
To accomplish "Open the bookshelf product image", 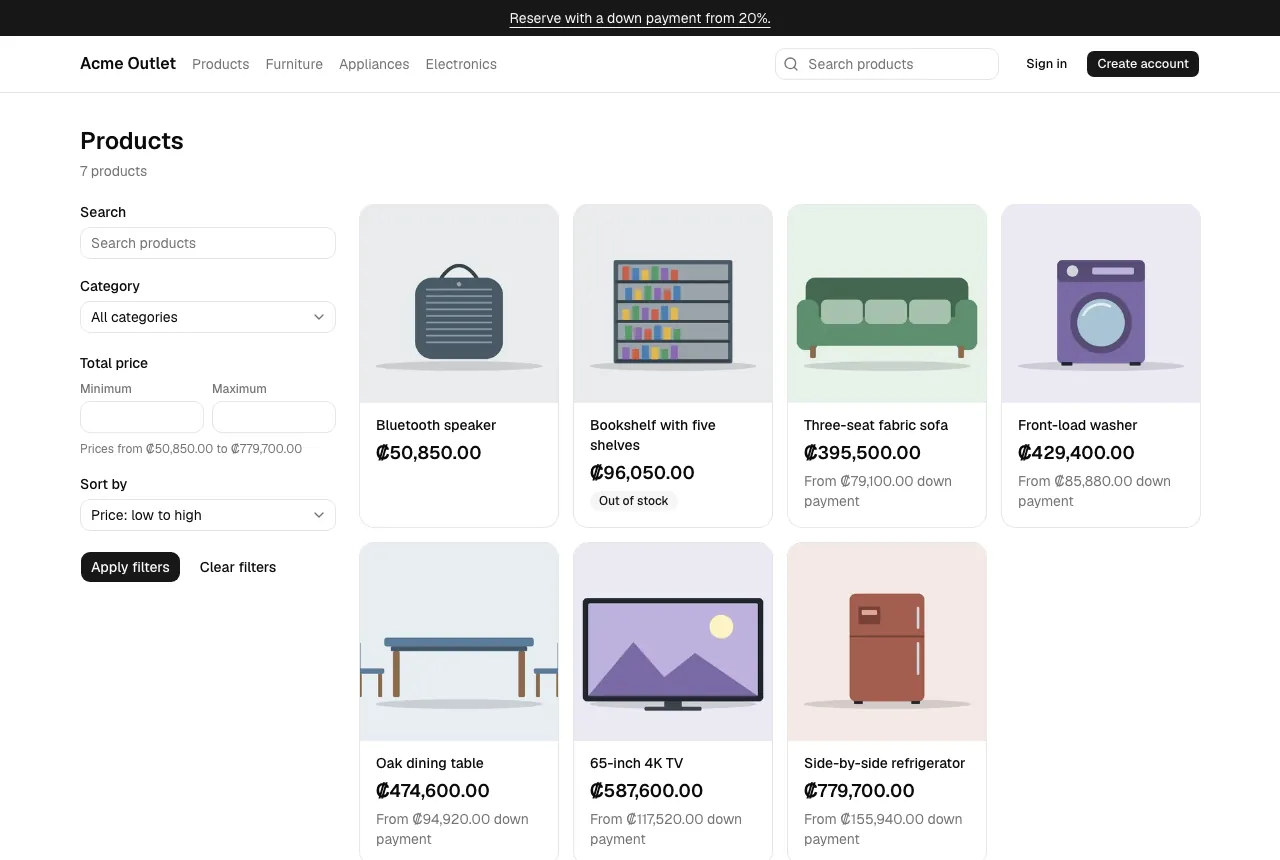I will pos(673,304).
